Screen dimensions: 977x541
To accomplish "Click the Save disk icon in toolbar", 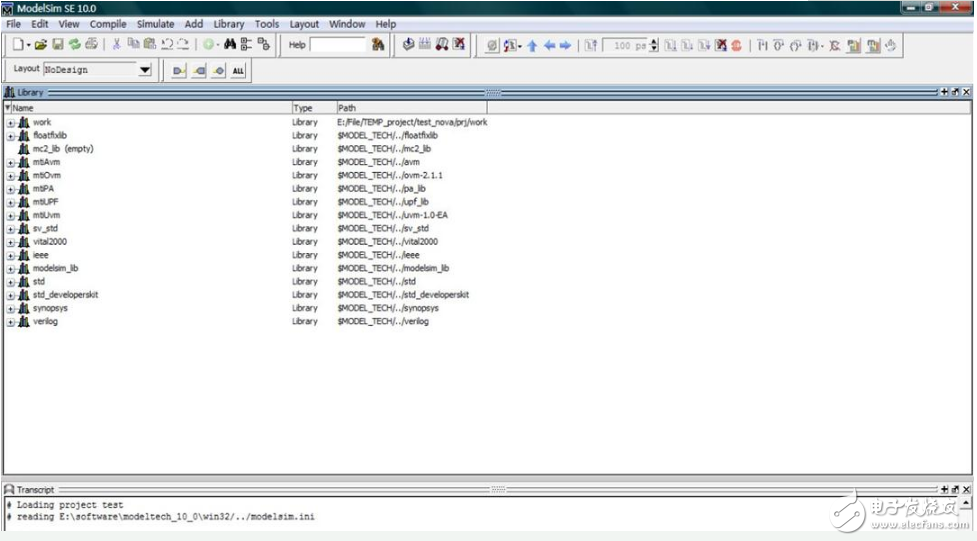I will click(58, 45).
